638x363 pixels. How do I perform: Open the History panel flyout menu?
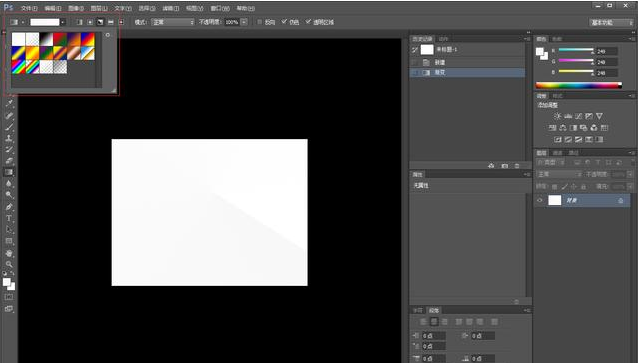click(527, 39)
